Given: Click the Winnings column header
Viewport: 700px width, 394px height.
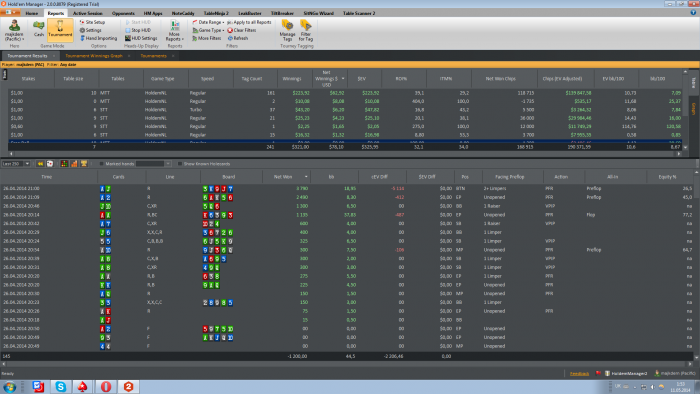Looking at the screenshot, I should [x=292, y=79].
